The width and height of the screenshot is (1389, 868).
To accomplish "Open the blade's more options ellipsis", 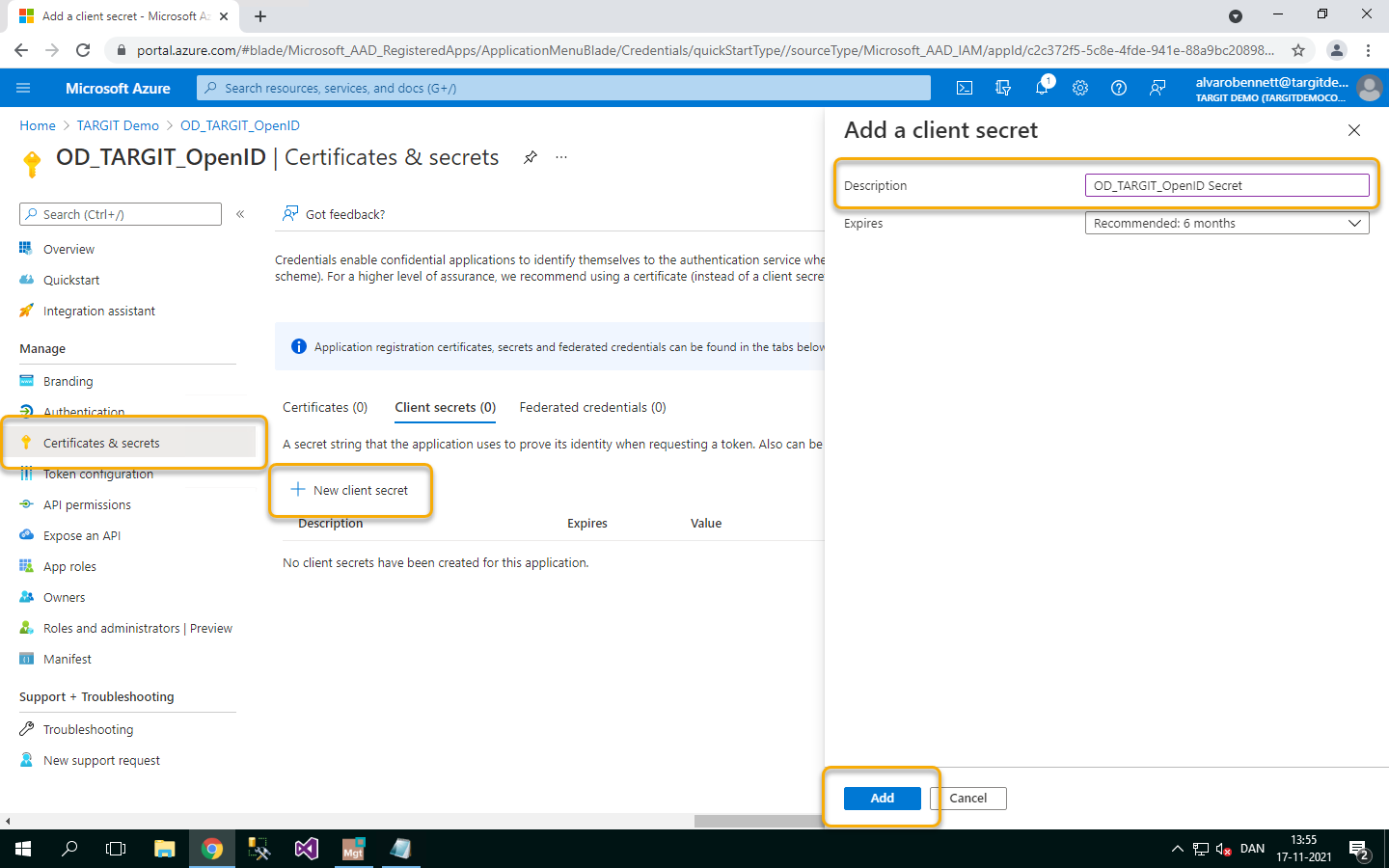I will [561, 157].
